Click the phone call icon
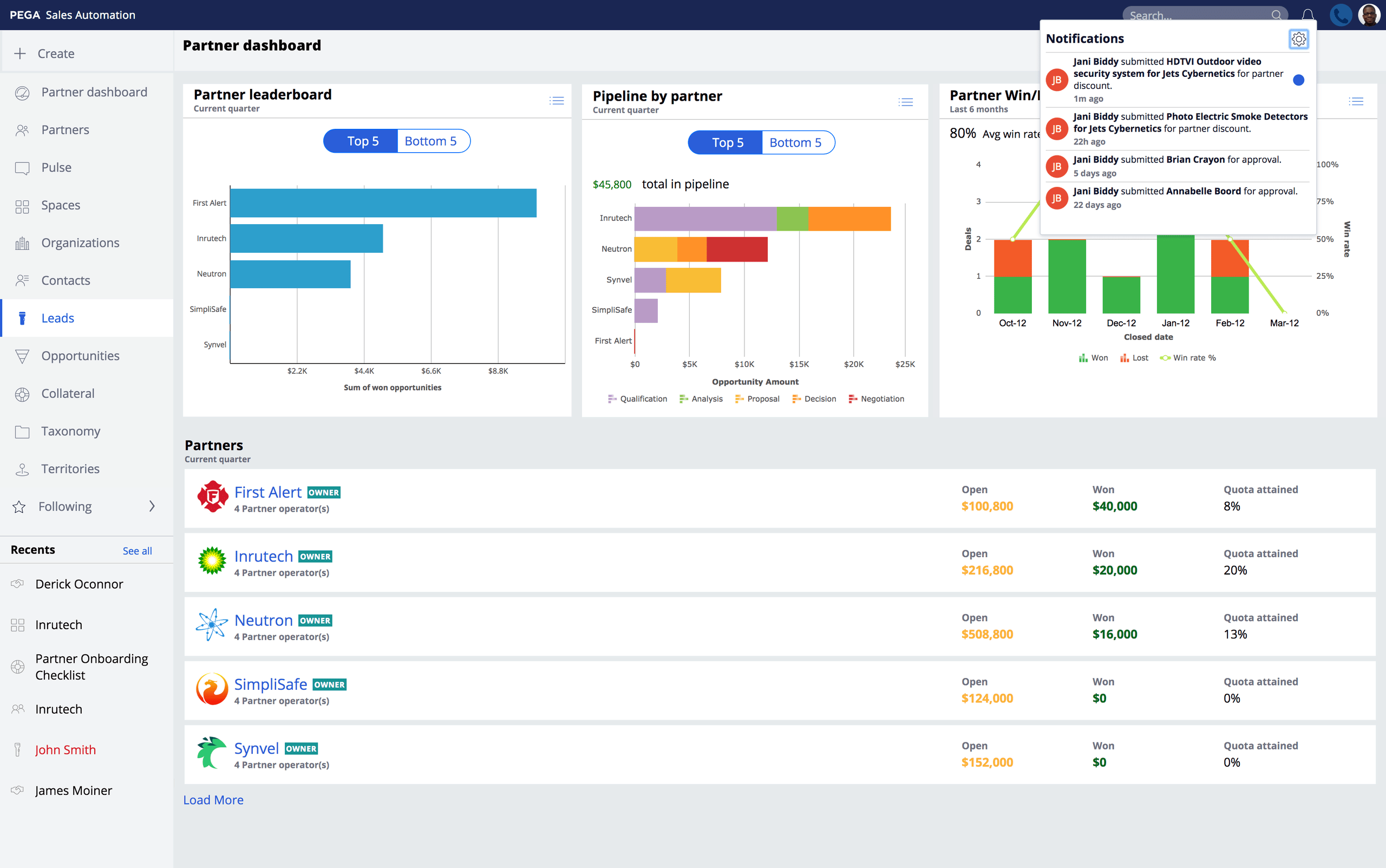The image size is (1386, 868). [x=1340, y=16]
